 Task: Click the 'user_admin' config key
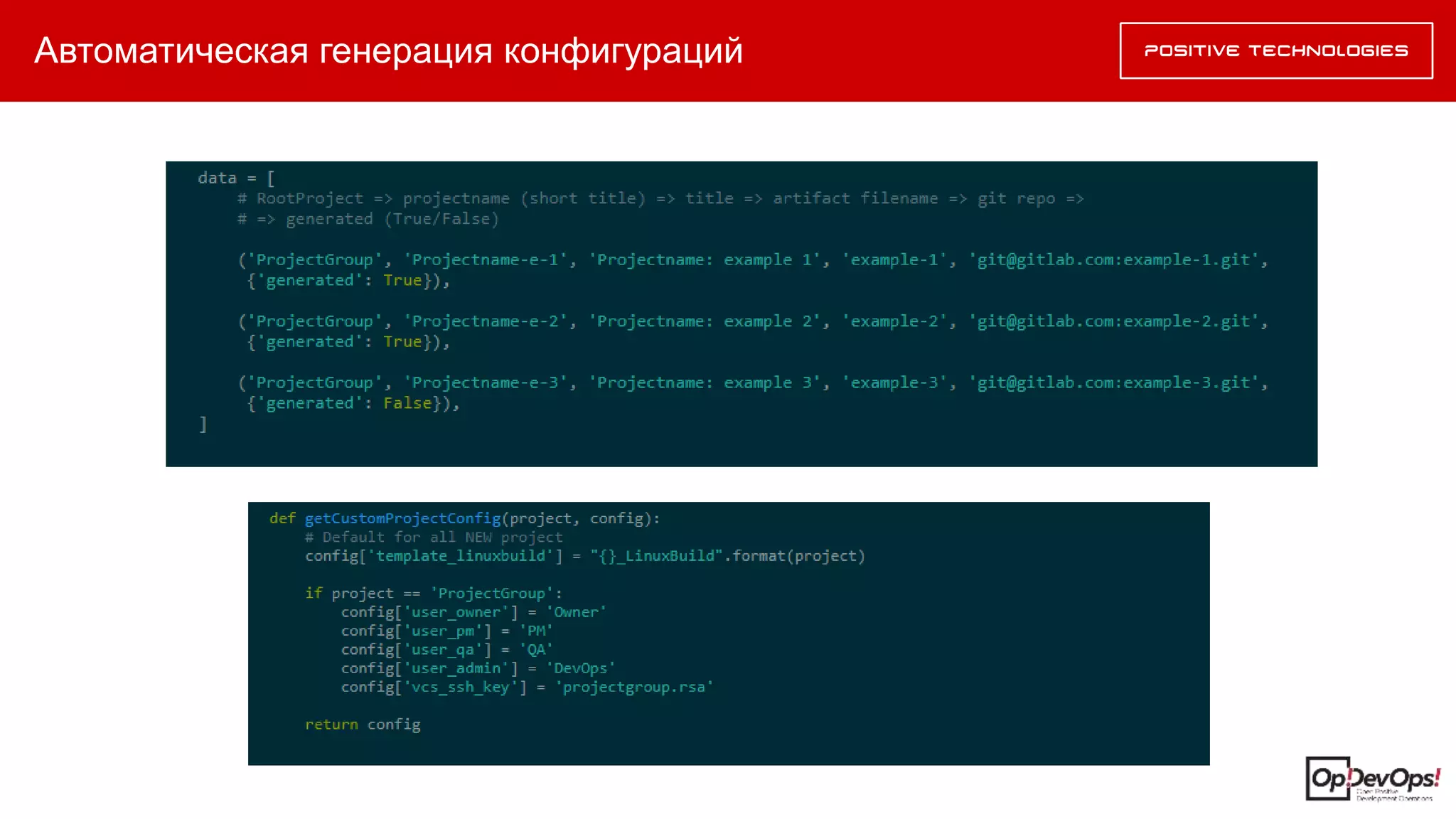[x=456, y=668]
